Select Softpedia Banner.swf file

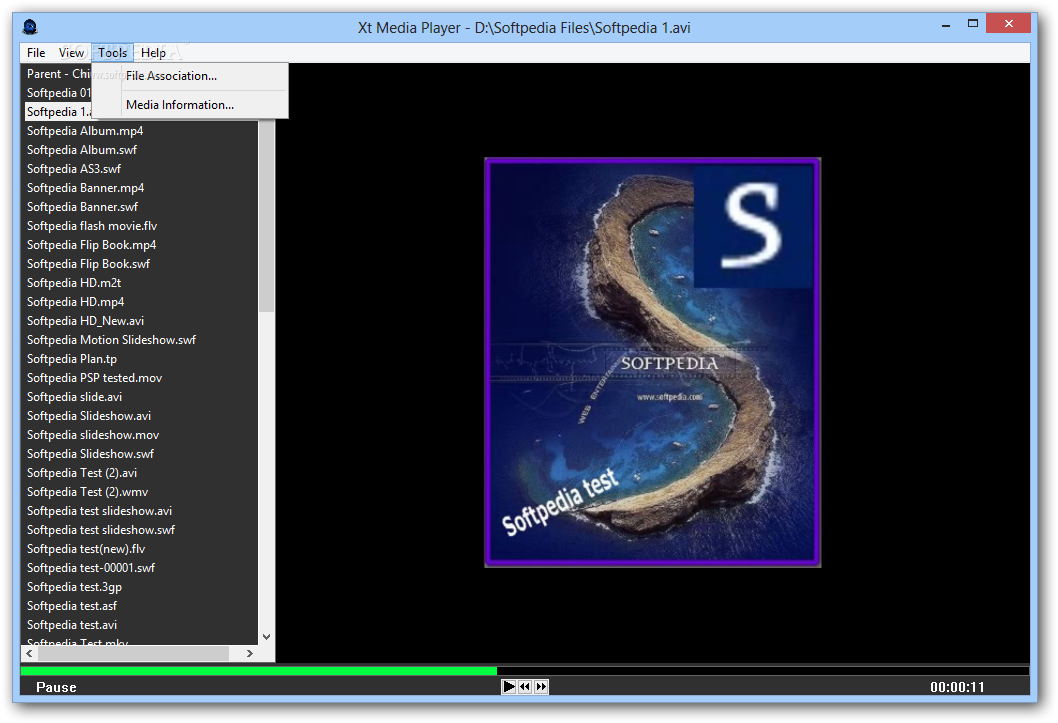pos(82,207)
